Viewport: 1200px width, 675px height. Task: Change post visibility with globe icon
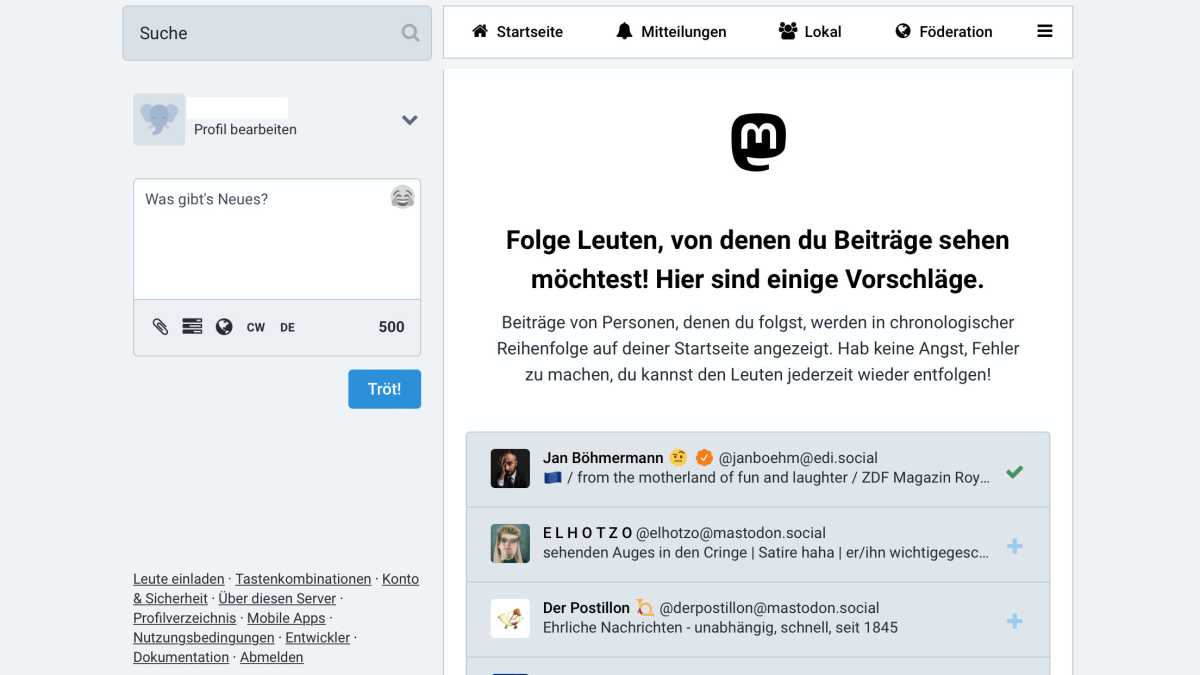coord(224,327)
